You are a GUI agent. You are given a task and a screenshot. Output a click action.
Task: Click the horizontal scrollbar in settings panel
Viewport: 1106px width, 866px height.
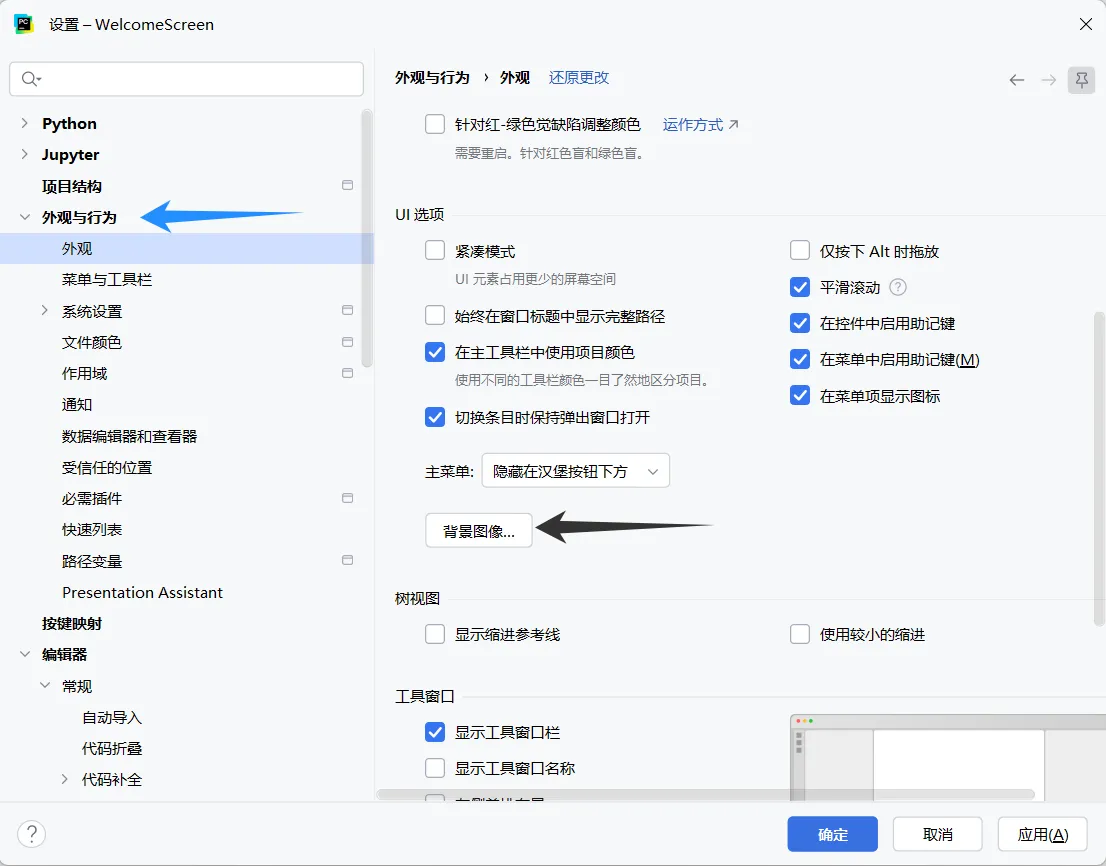[x=705, y=795]
